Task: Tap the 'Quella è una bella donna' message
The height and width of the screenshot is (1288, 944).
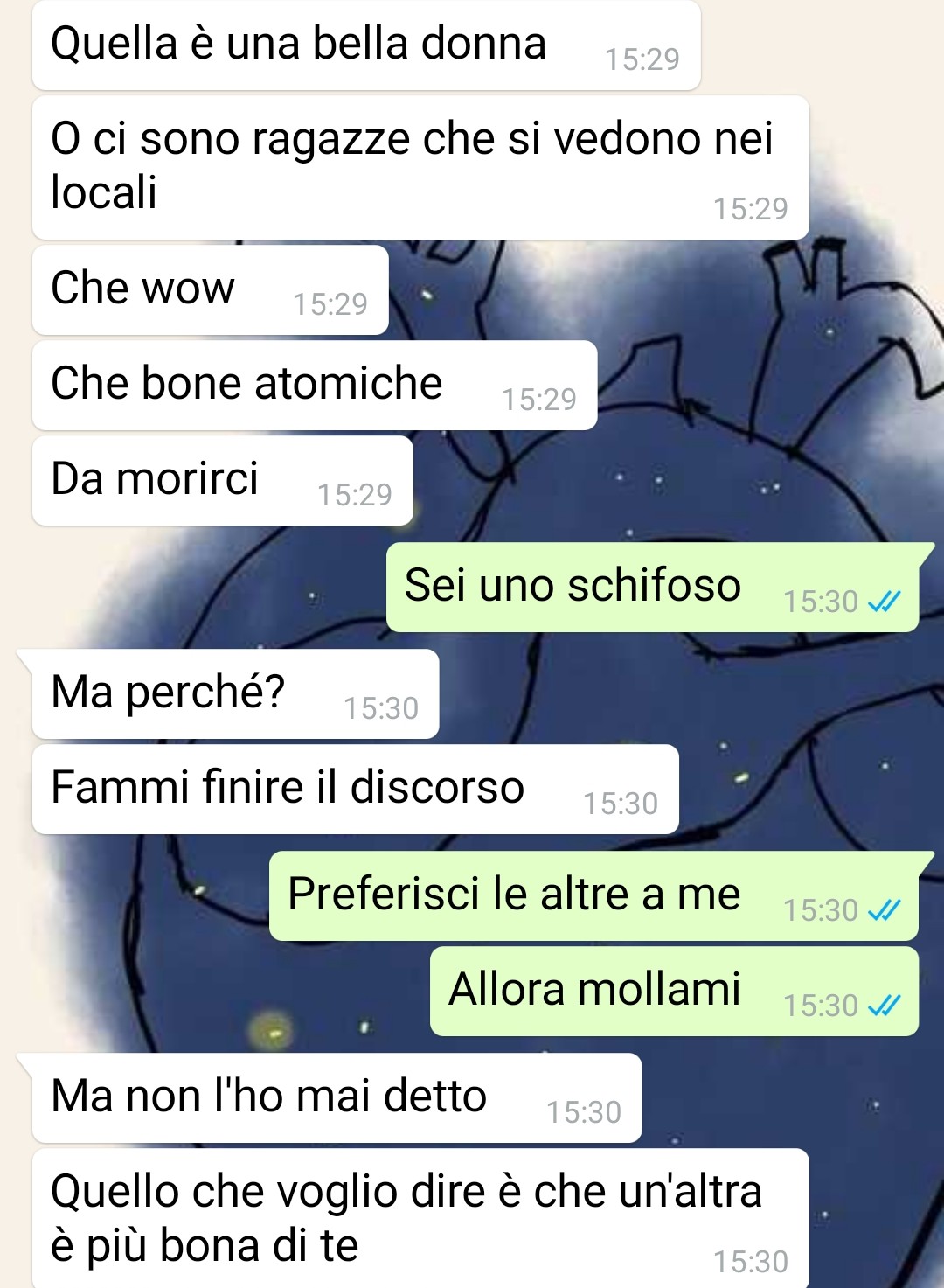Action: coord(366,45)
